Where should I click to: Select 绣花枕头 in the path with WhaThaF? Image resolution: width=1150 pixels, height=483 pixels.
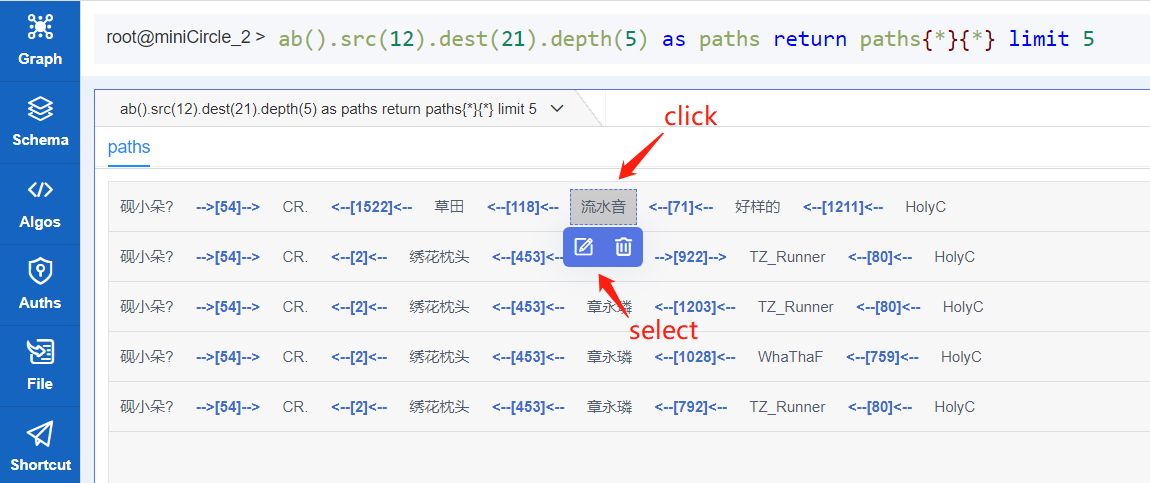click(439, 356)
